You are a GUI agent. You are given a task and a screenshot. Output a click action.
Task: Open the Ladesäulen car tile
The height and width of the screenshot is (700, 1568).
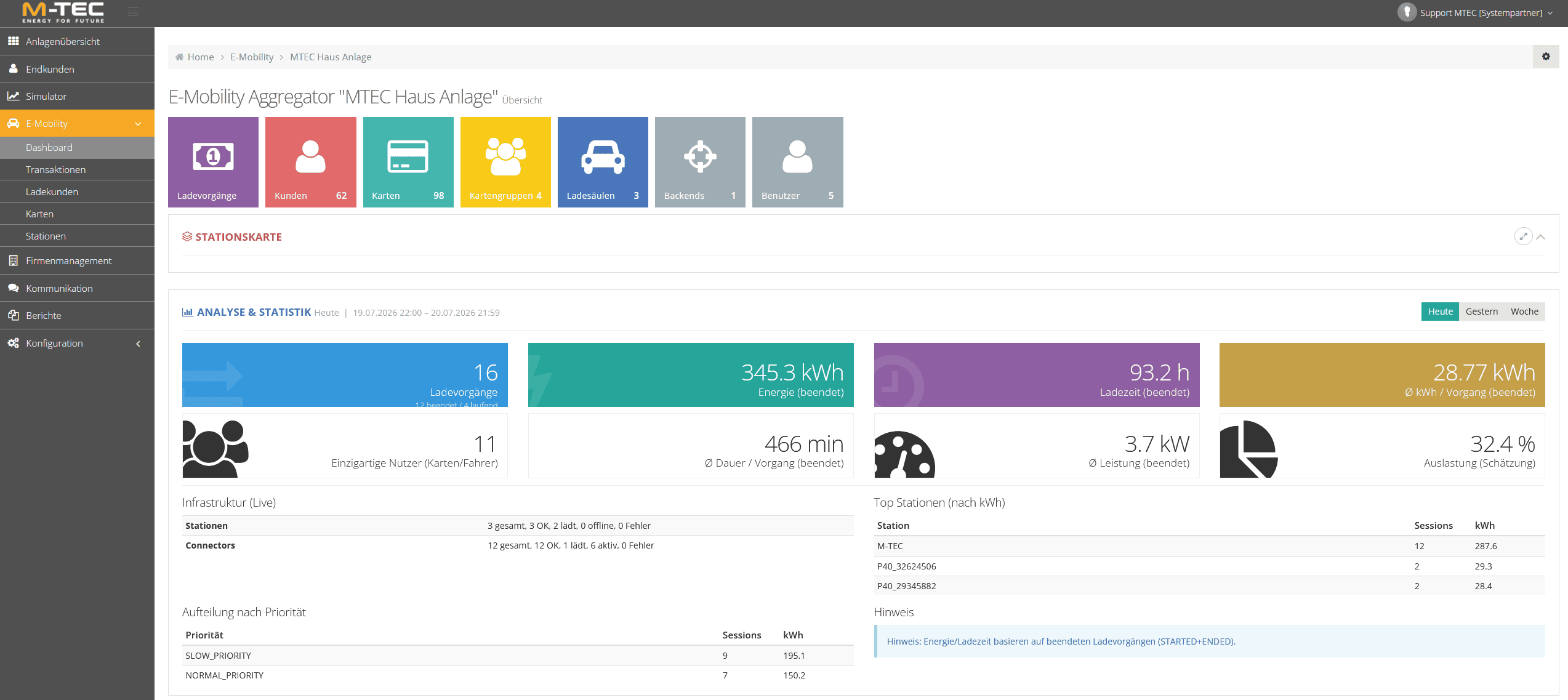click(603, 162)
